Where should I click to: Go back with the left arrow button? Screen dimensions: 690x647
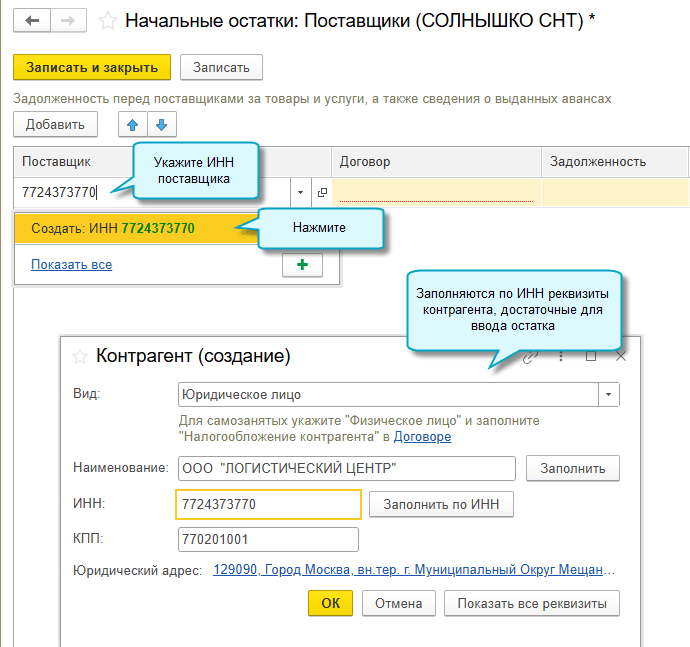(x=32, y=20)
